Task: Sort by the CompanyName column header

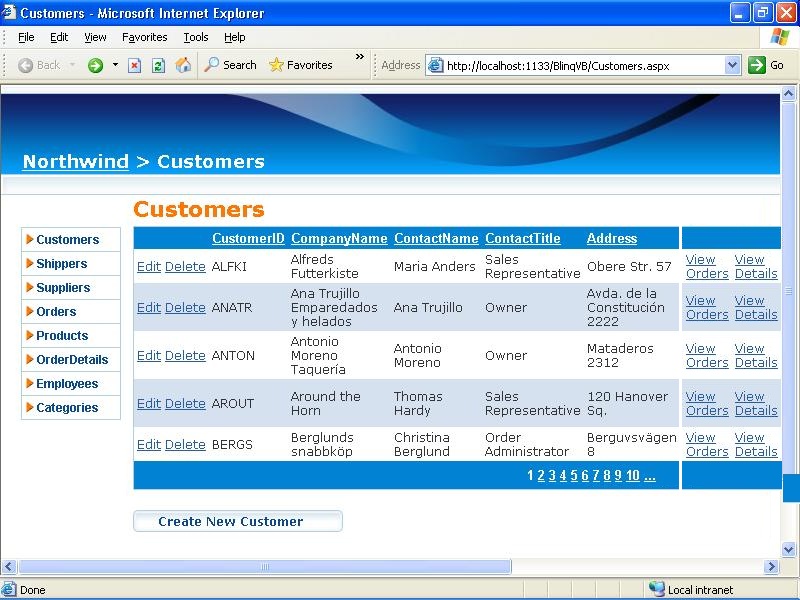Action: 339,238
